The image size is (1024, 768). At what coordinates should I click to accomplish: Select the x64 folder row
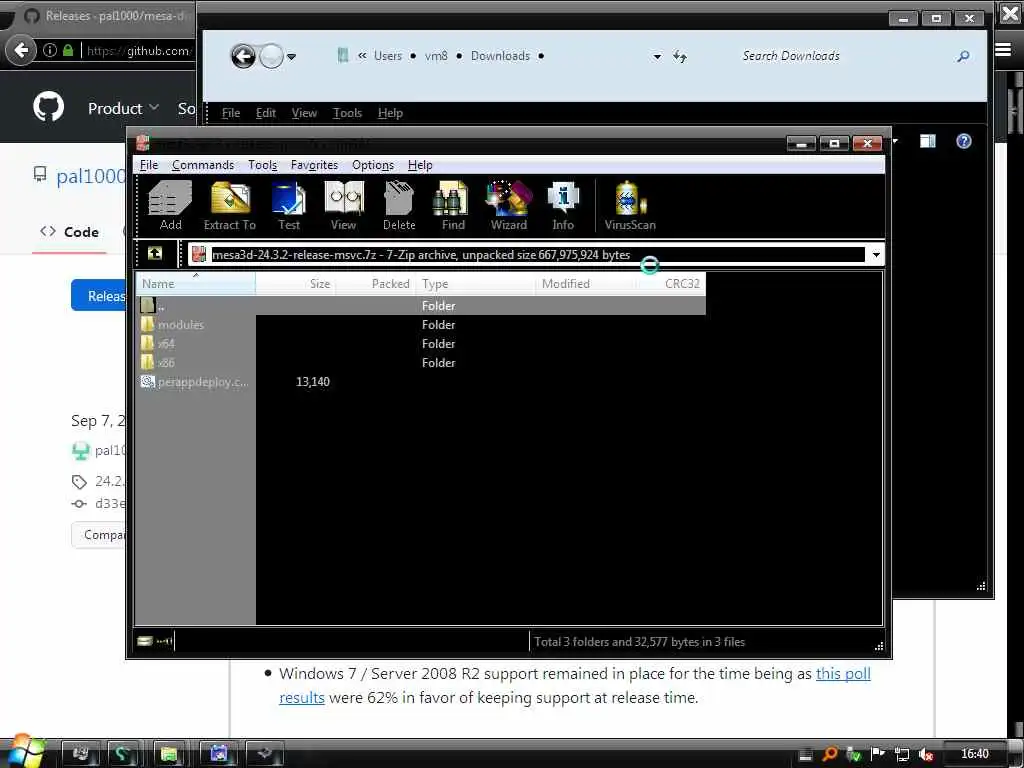(421, 344)
